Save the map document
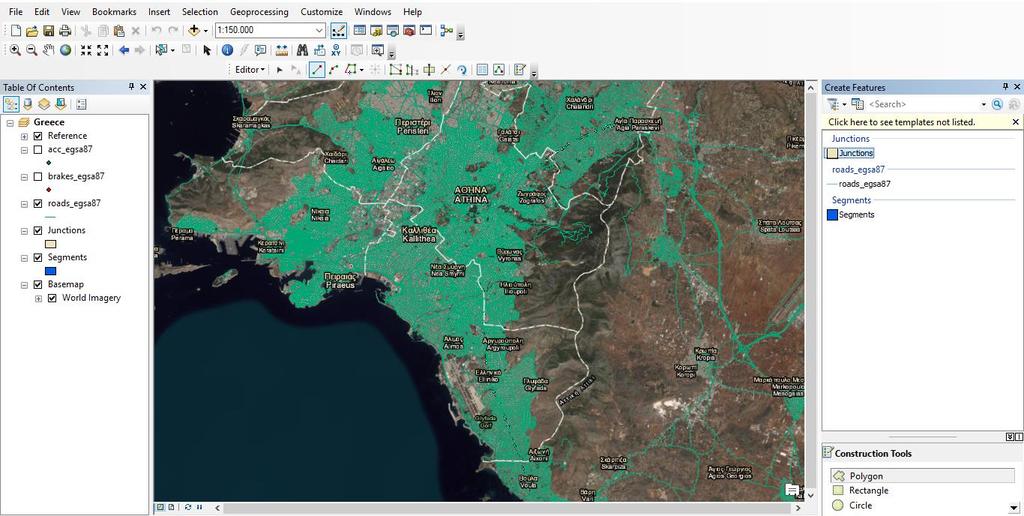The height and width of the screenshot is (516, 1024). [x=48, y=31]
